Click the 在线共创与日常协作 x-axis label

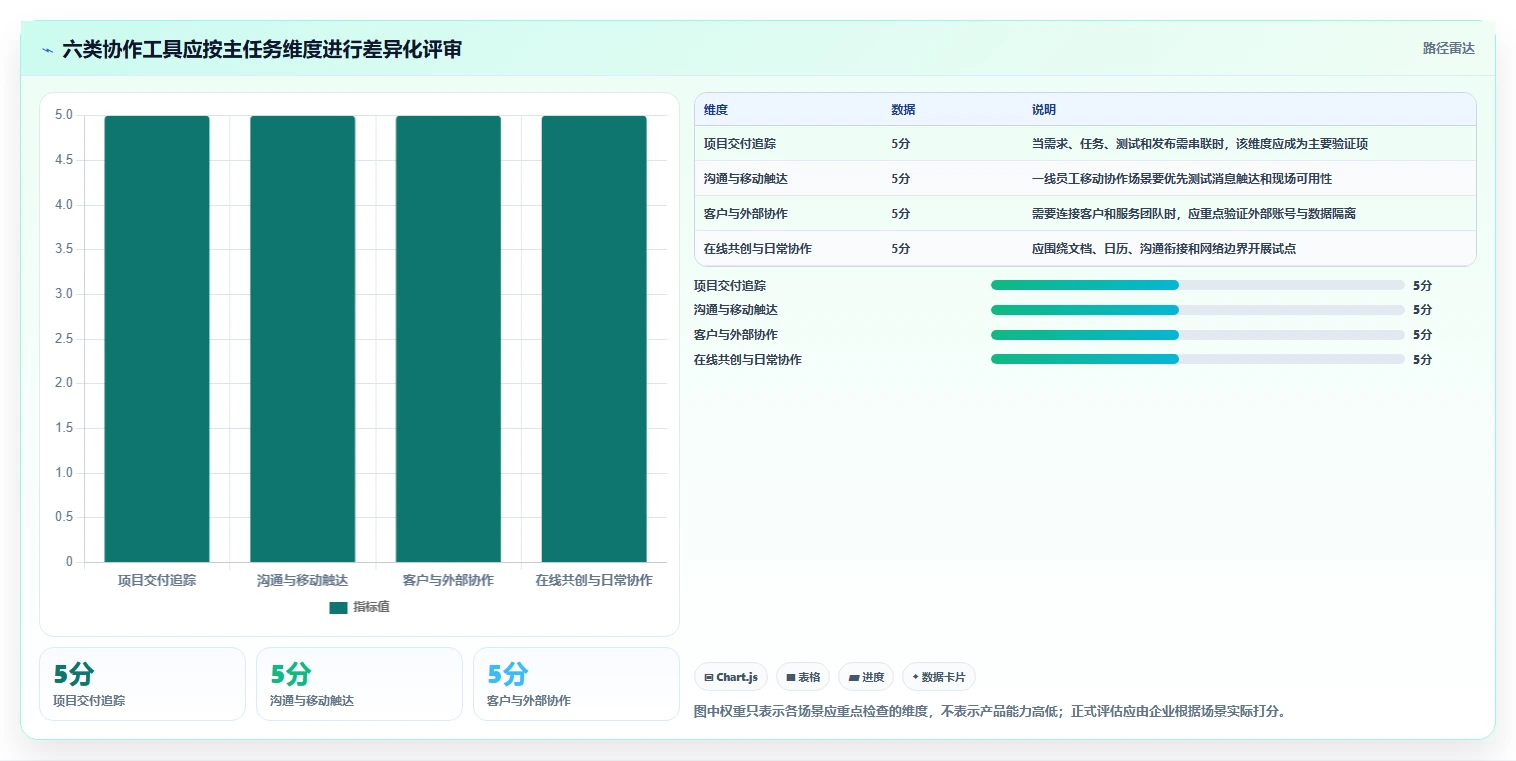click(594, 580)
